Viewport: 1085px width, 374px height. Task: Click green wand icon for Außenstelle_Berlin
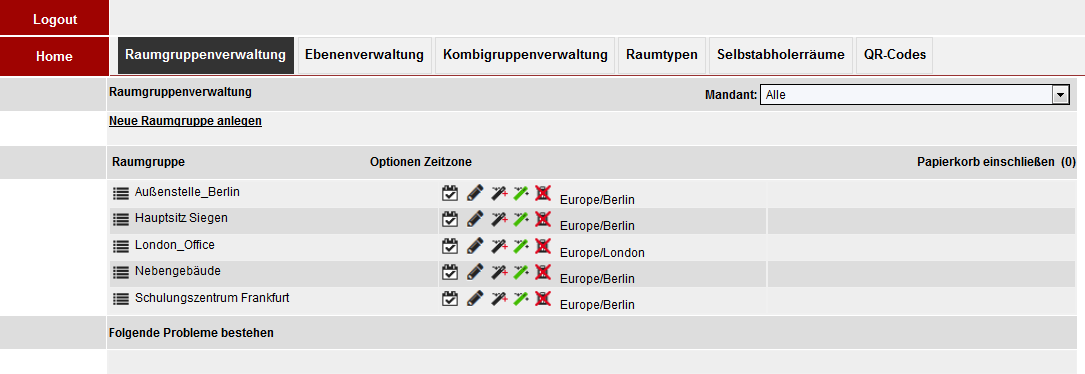point(520,193)
